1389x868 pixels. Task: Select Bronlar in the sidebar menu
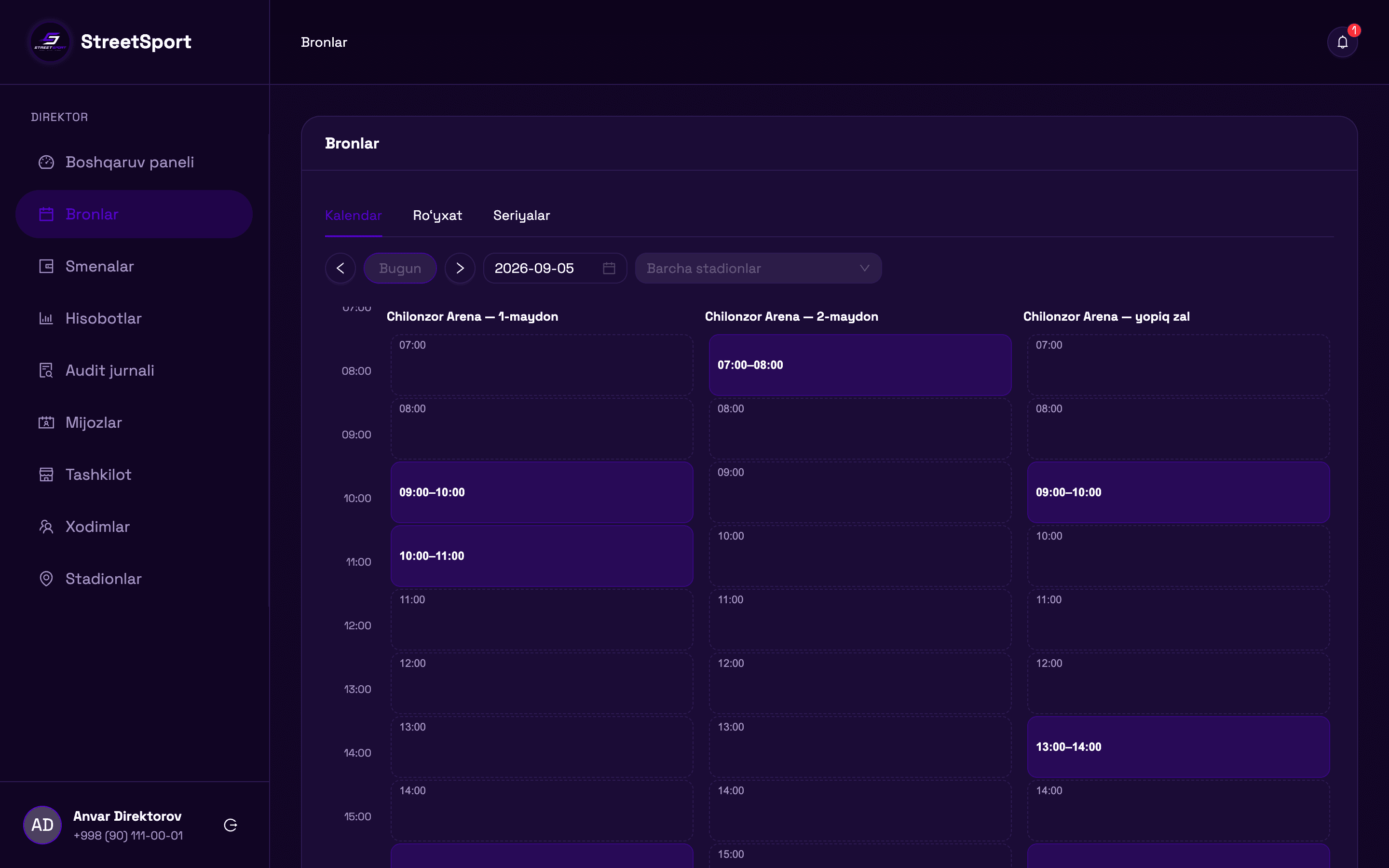[x=134, y=214]
